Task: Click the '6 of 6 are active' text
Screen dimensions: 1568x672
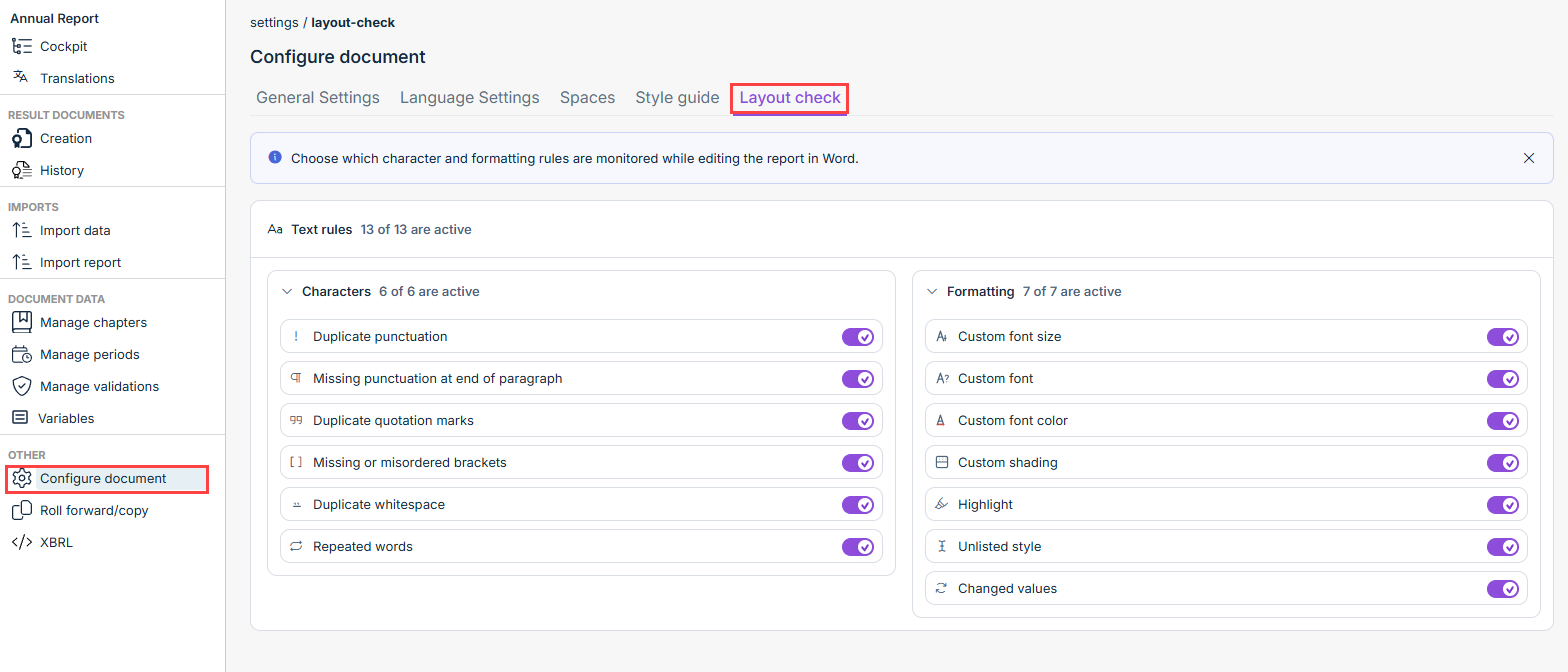Action: pos(429,292)
